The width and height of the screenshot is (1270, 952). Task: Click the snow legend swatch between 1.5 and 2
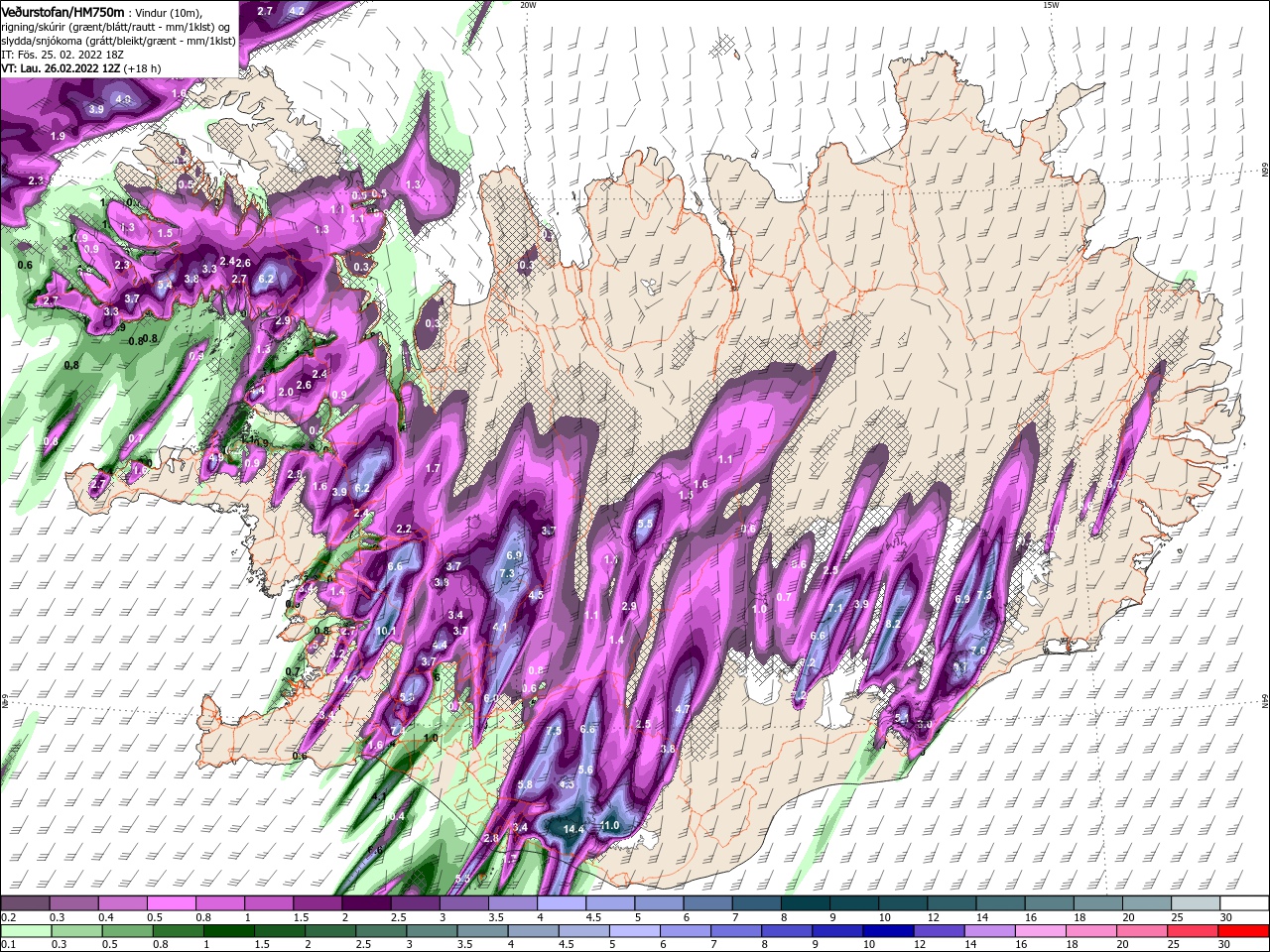point(317,904)
